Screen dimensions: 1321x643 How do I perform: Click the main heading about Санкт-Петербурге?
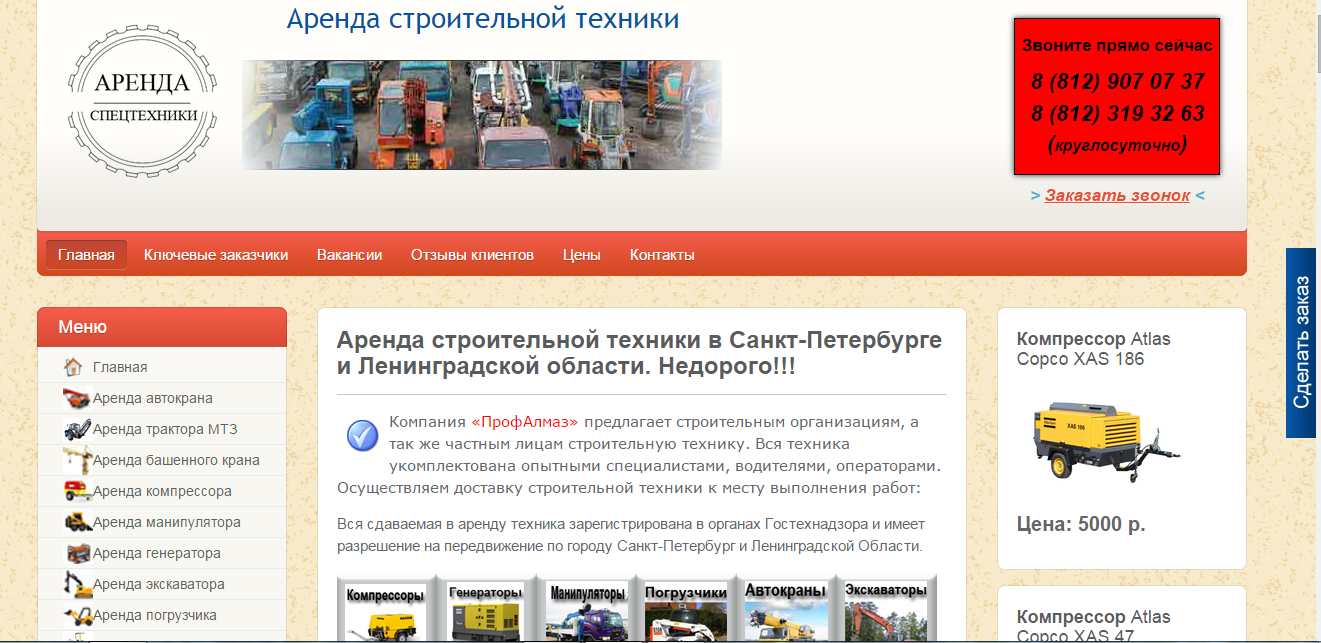click(640, 352)
